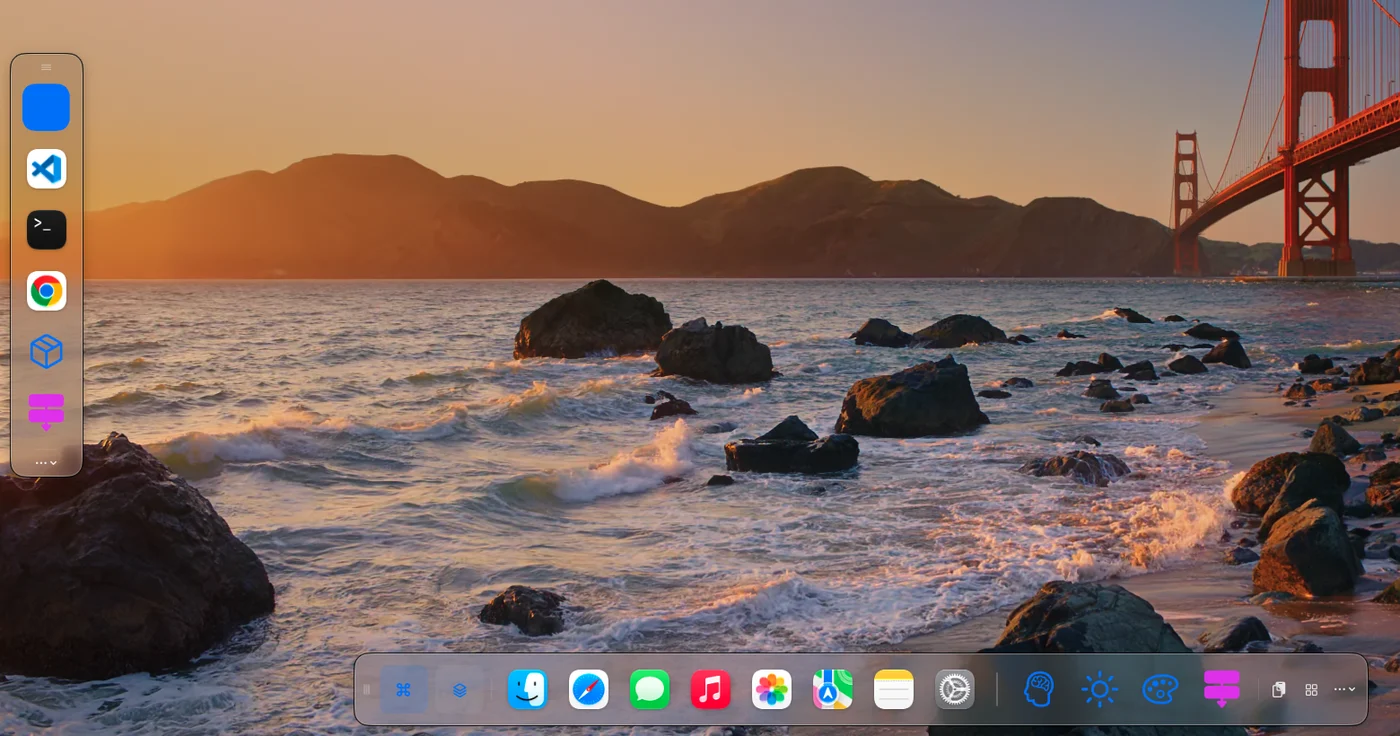Open the blue cube package icon
1400x736 pixels.
click(46, 351)
